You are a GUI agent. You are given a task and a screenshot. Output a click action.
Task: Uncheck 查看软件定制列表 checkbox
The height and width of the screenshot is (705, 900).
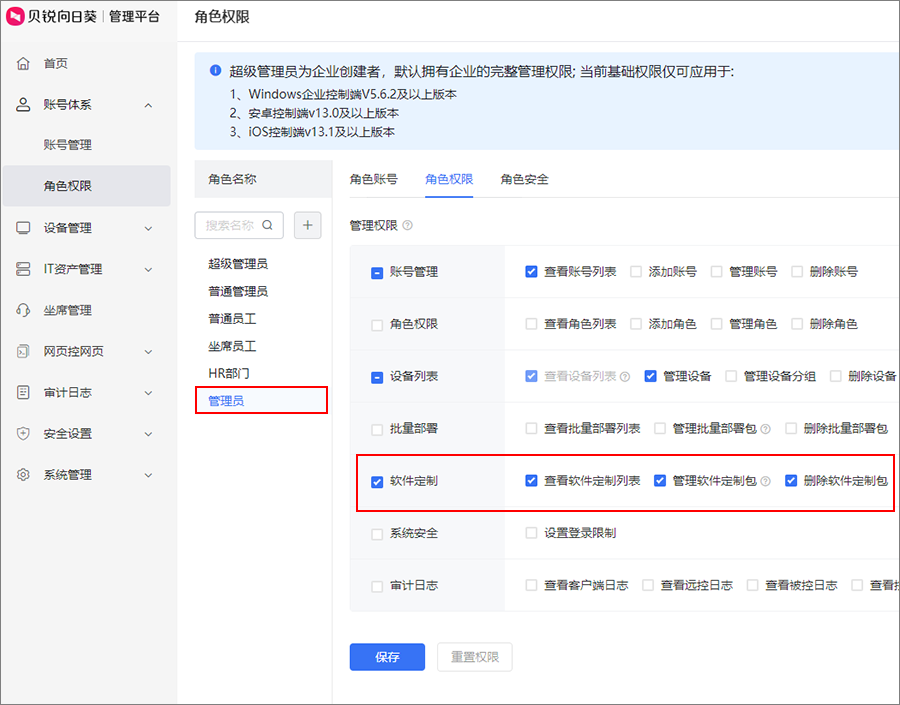532,481
